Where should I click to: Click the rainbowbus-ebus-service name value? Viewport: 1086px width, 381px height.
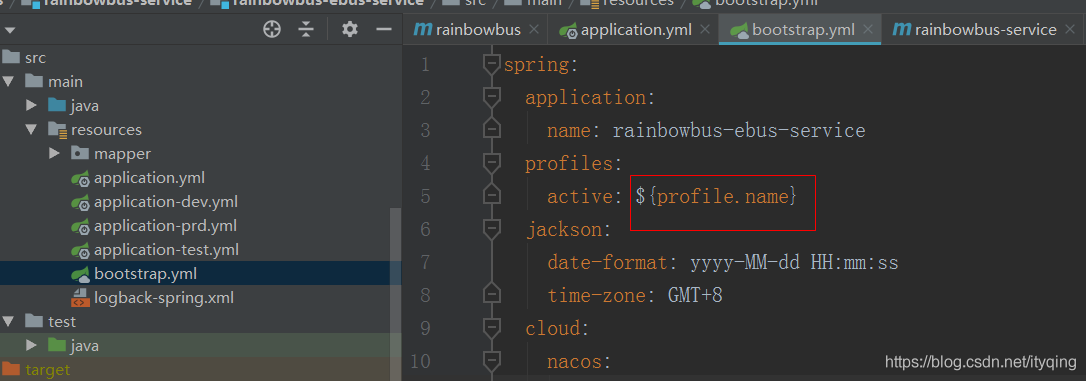[x=739, y=131]
